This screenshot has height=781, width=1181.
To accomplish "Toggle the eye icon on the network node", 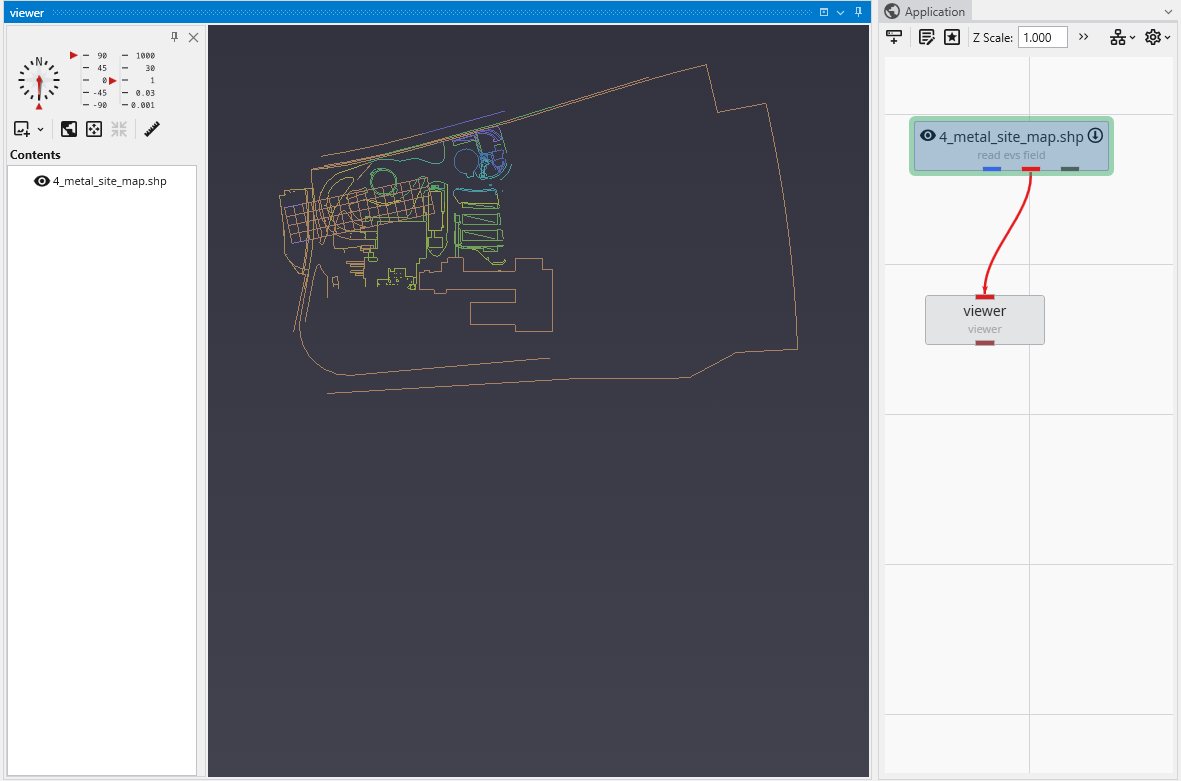I will tap(927, 136).
